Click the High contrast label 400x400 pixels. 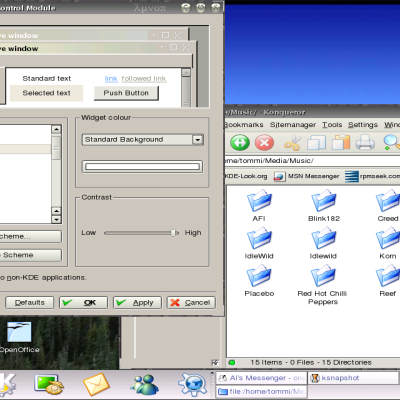pyautogui.click(x=193, y=233)
